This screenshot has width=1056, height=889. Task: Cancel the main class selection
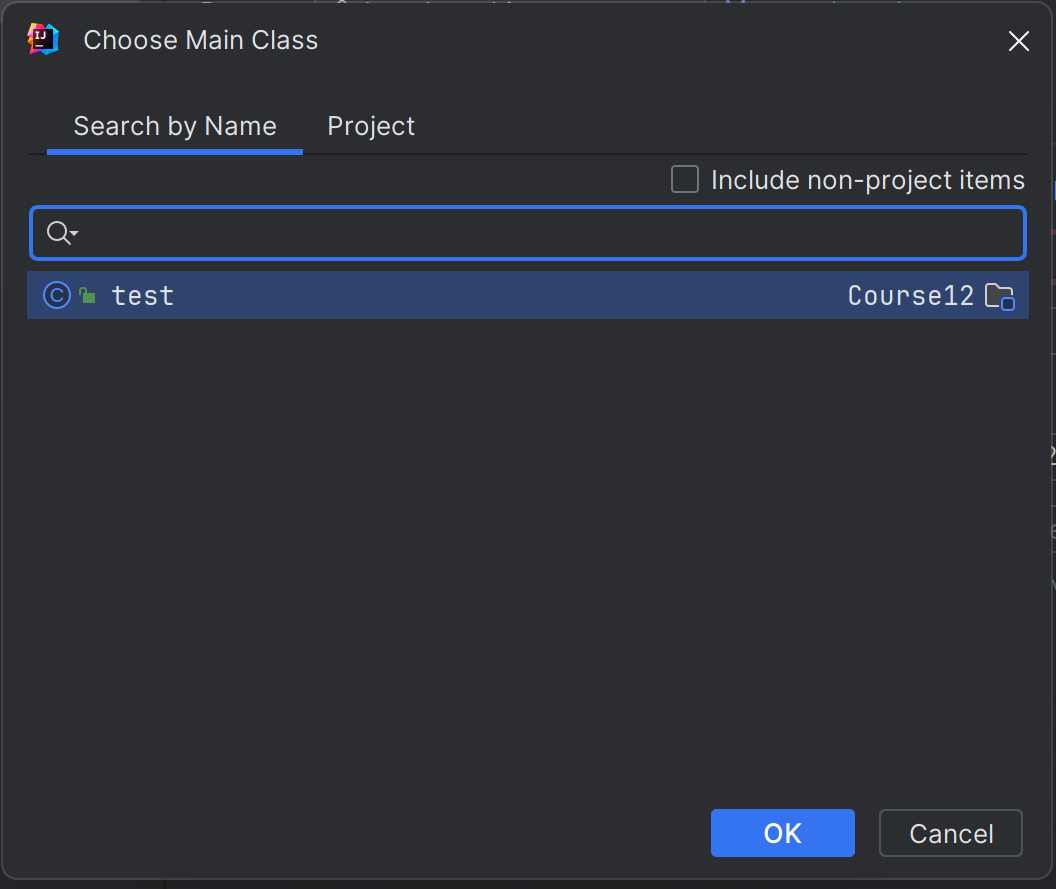949,832
